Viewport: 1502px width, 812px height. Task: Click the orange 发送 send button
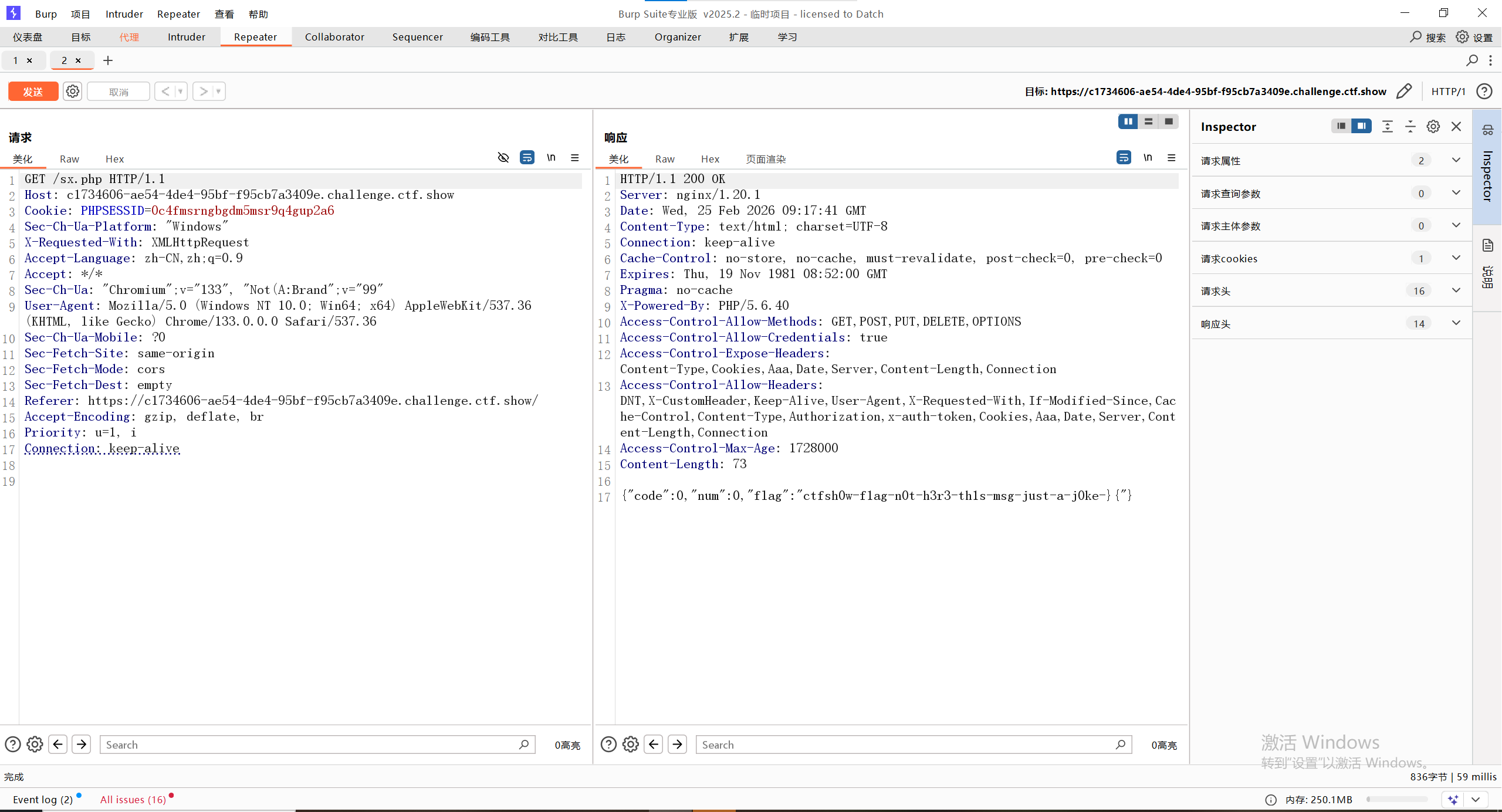click(33, 92)
